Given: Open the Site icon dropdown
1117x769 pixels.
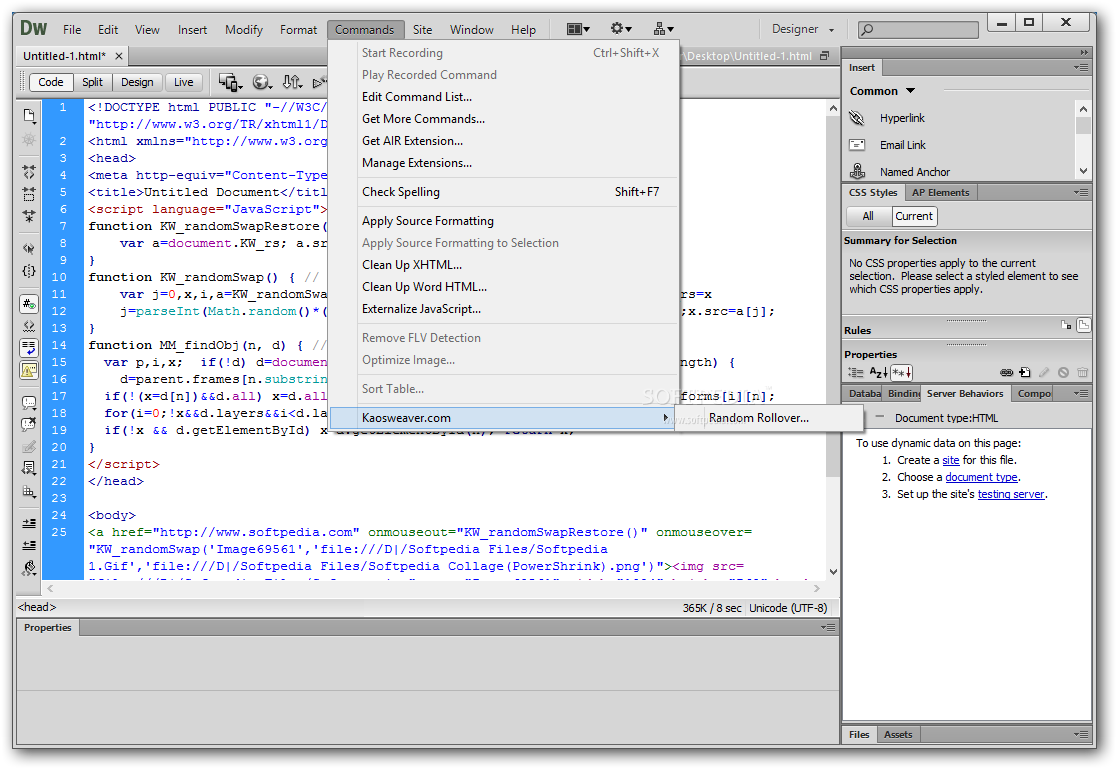Looking at the screenshot, I should point(663,29).
